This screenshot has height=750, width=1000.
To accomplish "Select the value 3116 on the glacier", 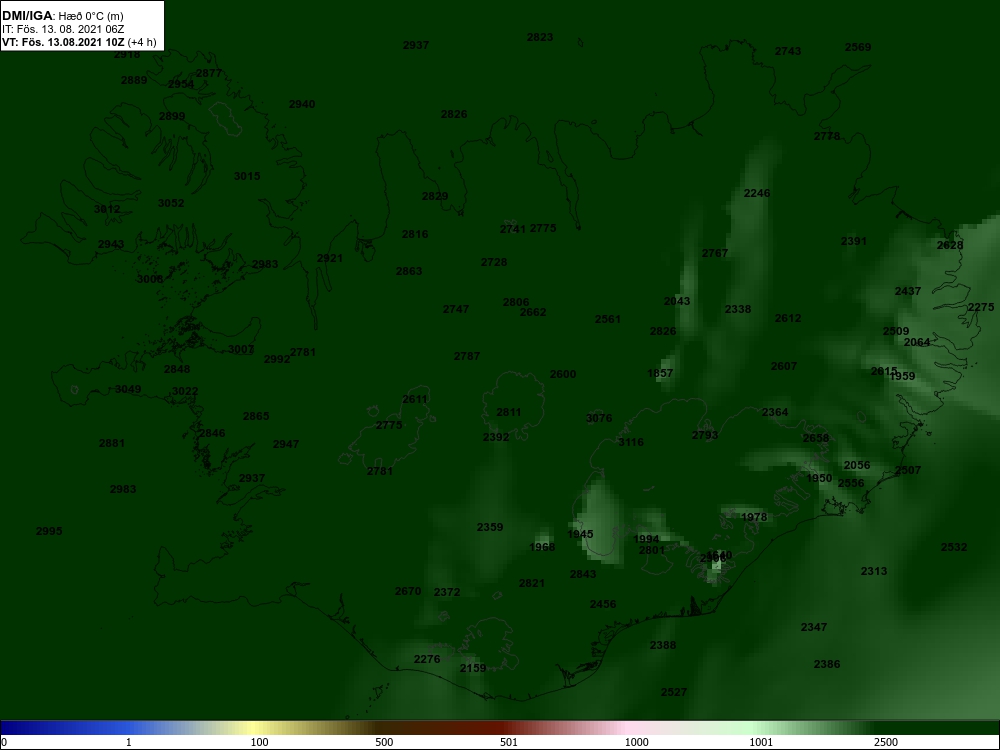I will (631, 442).
